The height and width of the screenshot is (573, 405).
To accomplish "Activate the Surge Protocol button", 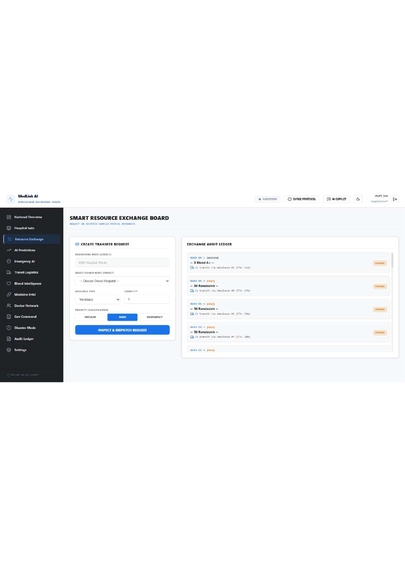I will tap(302, 199).
